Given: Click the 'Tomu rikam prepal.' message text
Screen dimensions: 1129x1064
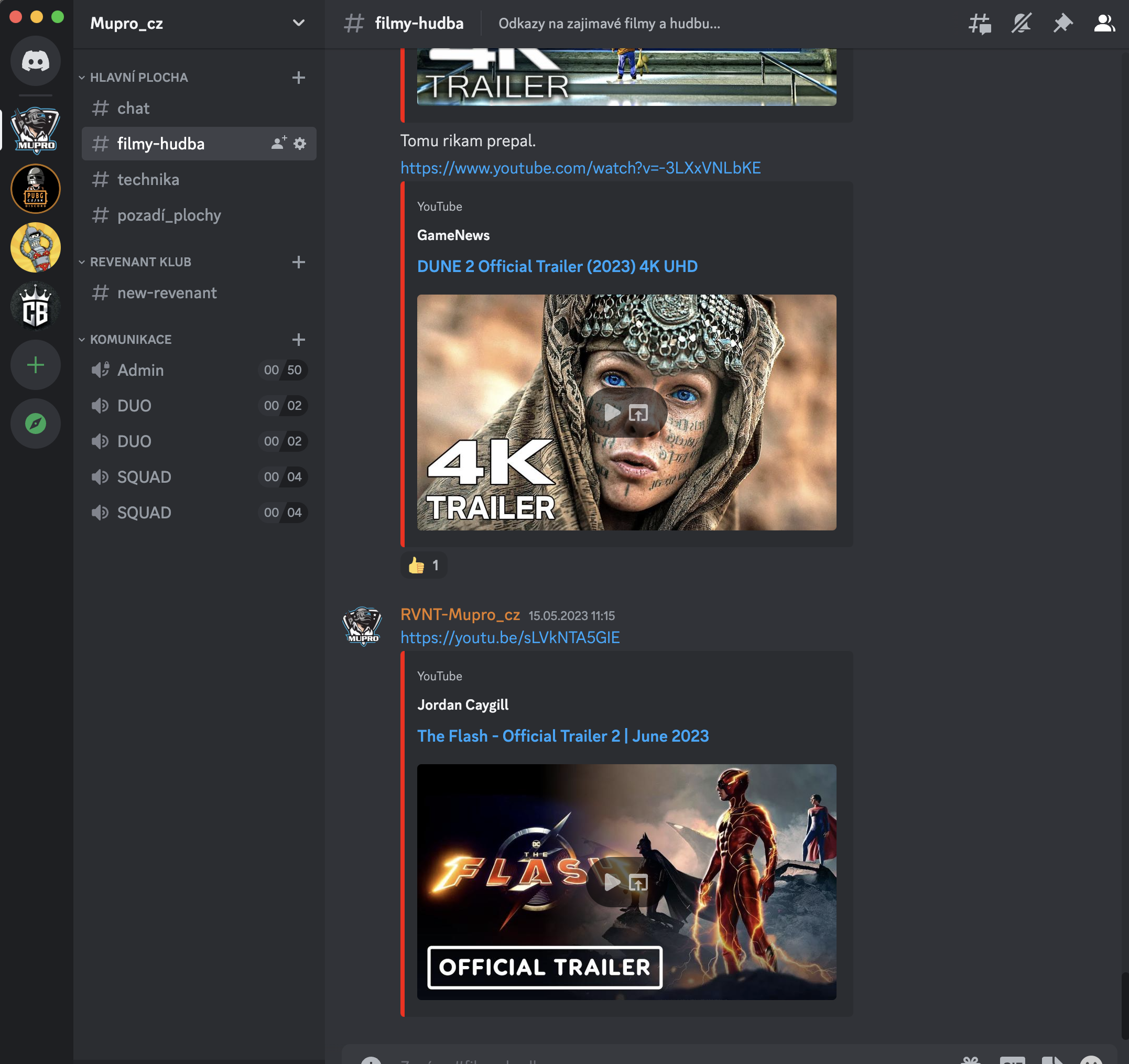Looking at the screenshot, I should 468,141.
